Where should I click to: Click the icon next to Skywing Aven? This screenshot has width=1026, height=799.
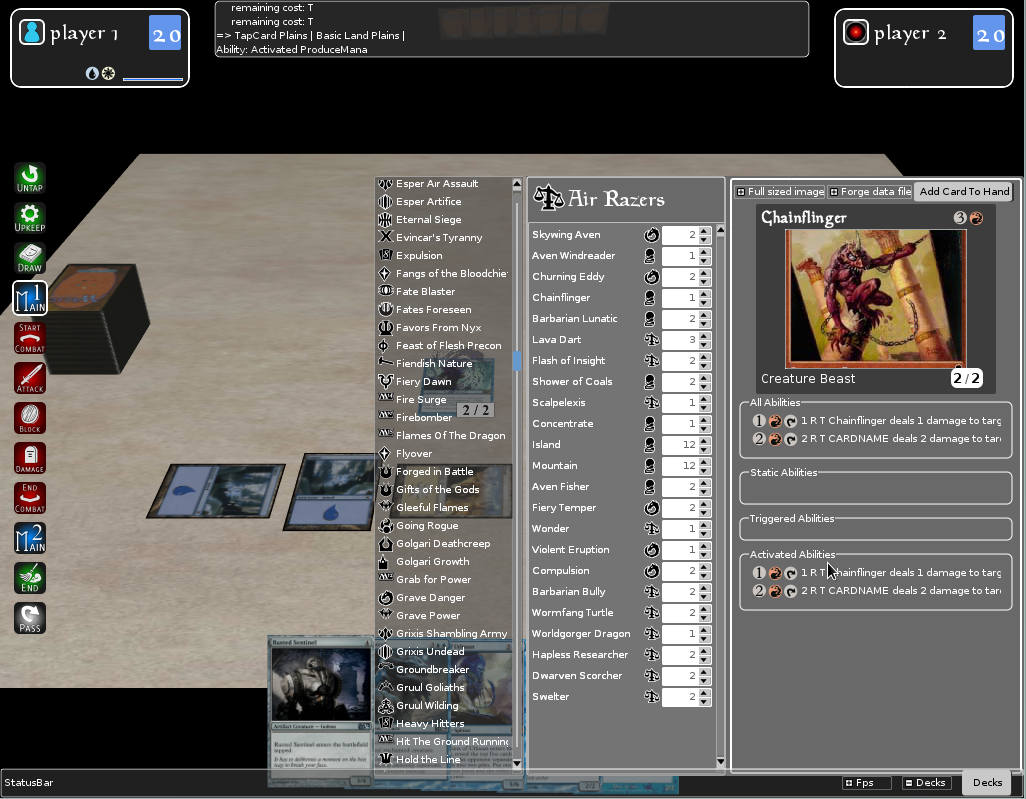(x=651, y=235)
